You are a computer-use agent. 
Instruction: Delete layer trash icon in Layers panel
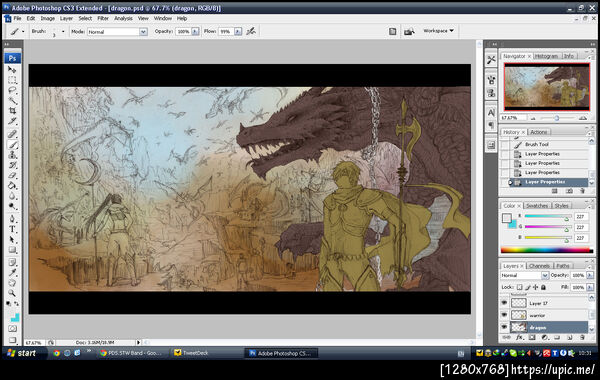[582, 338]
